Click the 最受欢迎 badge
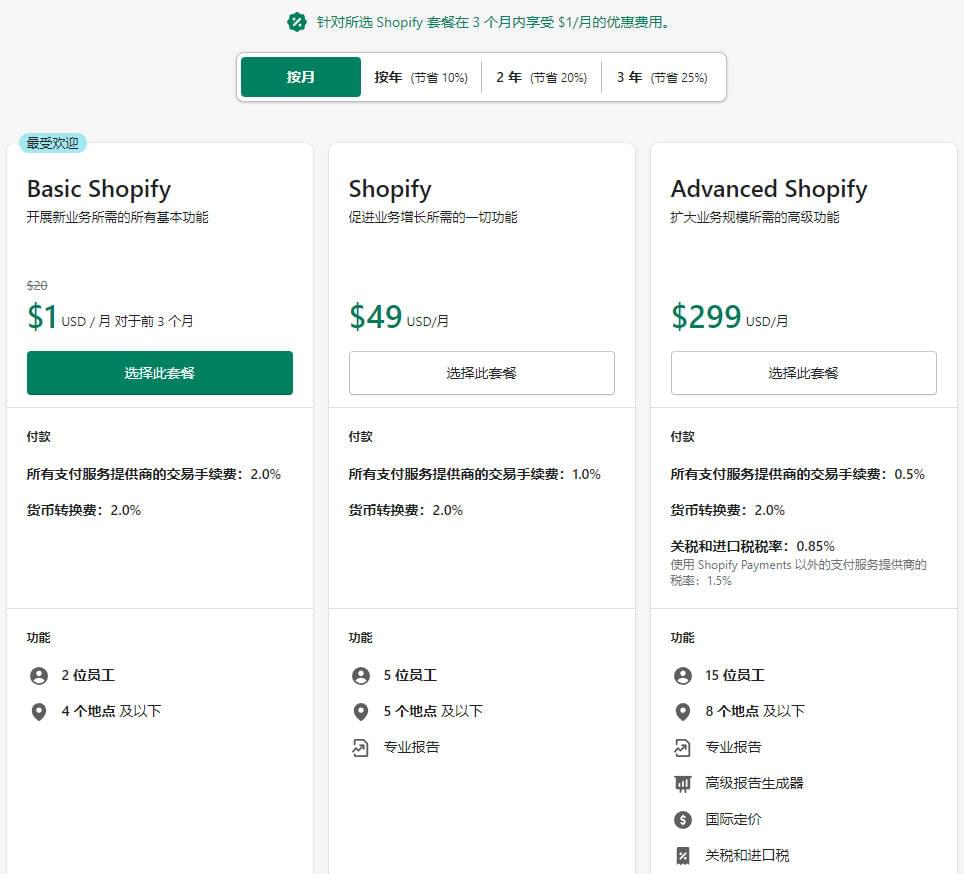This screenshot has height=874, width=964. 53,143
